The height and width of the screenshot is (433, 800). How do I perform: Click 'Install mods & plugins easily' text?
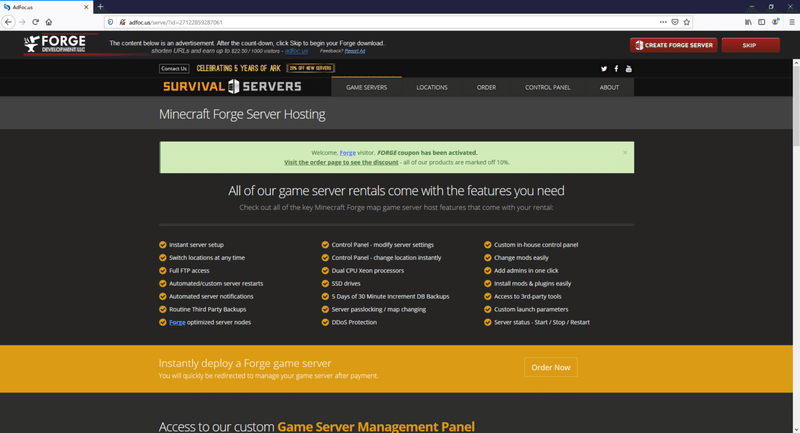click(532, 284)
